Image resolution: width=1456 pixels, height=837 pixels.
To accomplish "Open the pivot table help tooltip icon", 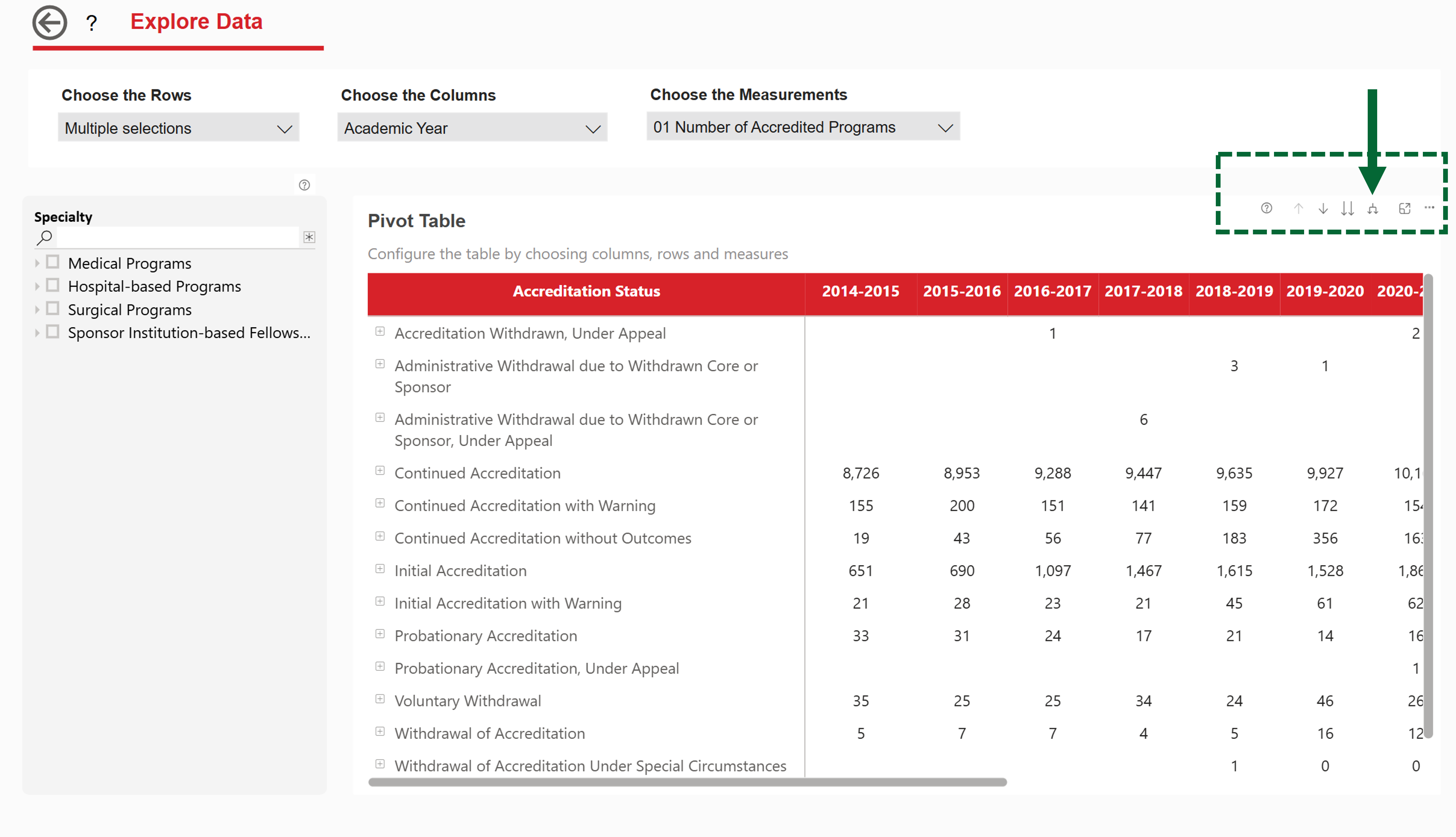I will 1266,208.
